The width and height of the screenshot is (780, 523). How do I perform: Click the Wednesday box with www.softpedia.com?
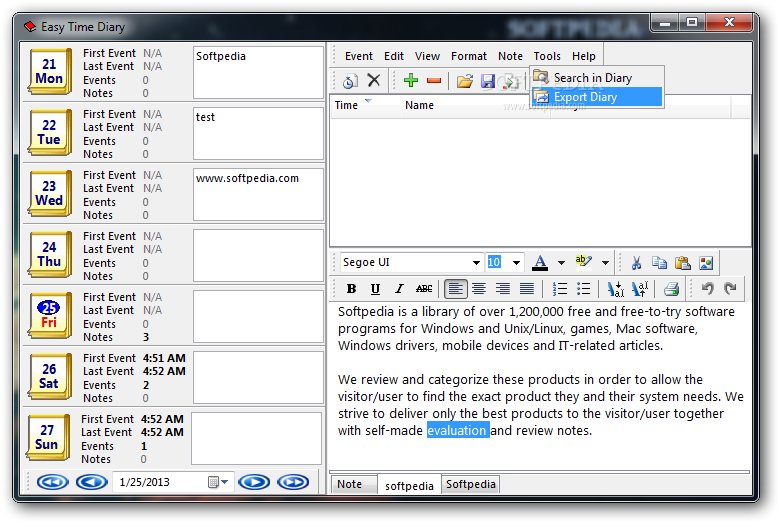(258, 195)
